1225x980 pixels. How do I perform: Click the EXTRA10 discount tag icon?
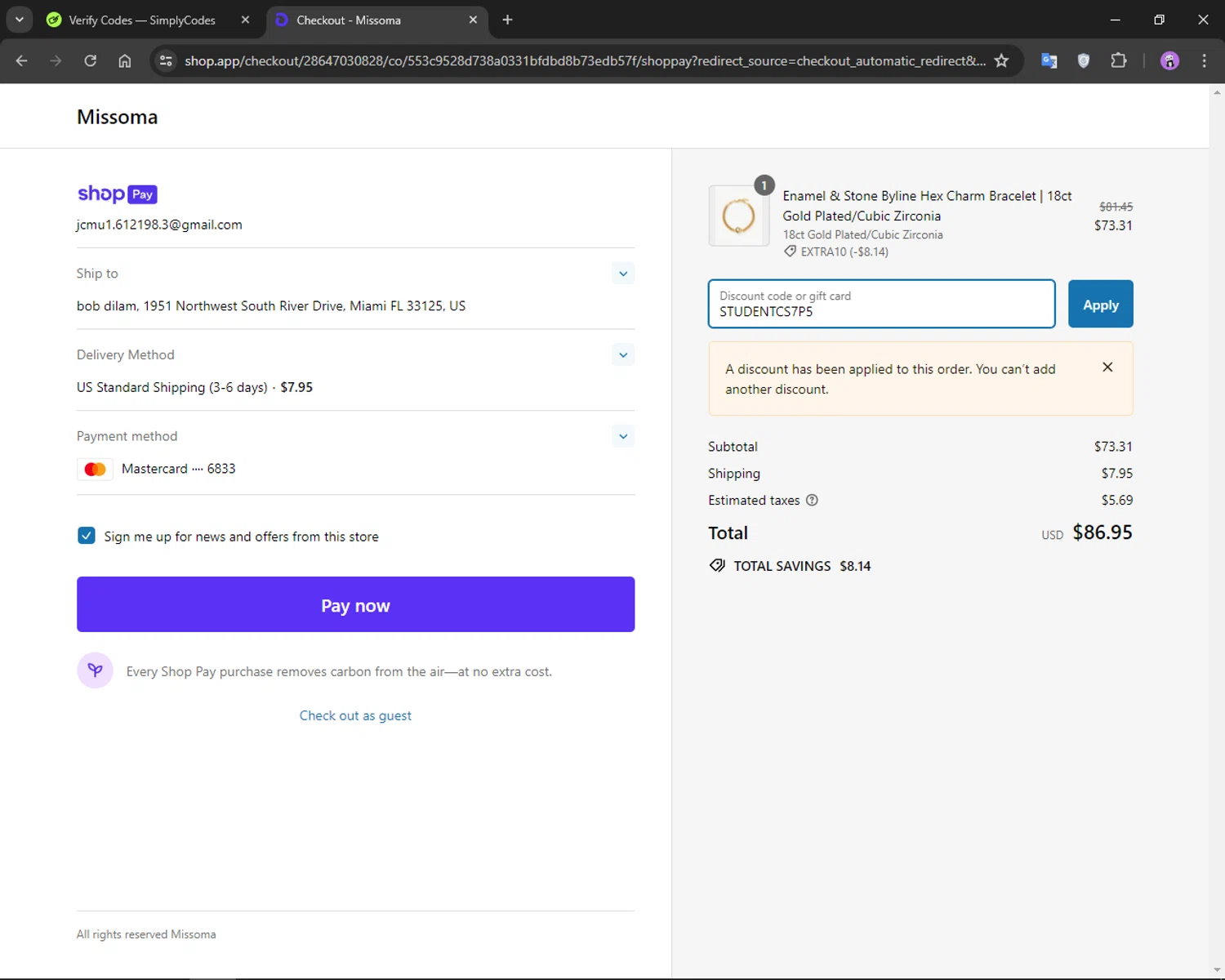(790, 252)
